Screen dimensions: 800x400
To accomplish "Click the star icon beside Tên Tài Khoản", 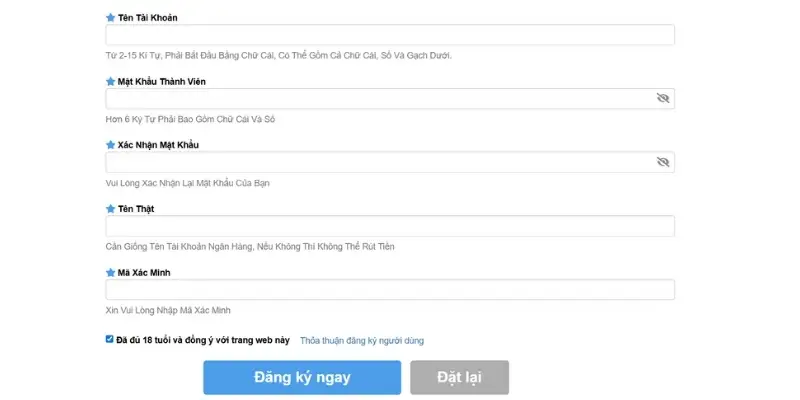I will click(x=110, y=18).
